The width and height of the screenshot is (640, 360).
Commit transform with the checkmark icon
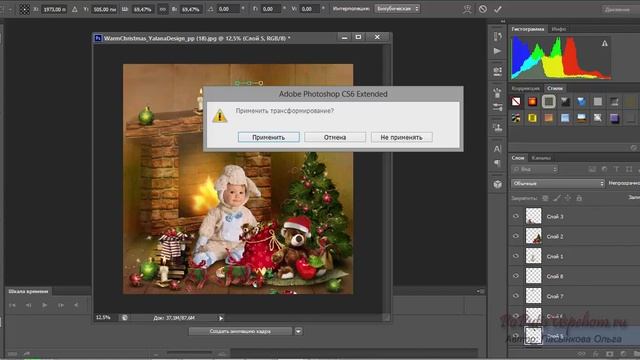click(x=498, y=9)
